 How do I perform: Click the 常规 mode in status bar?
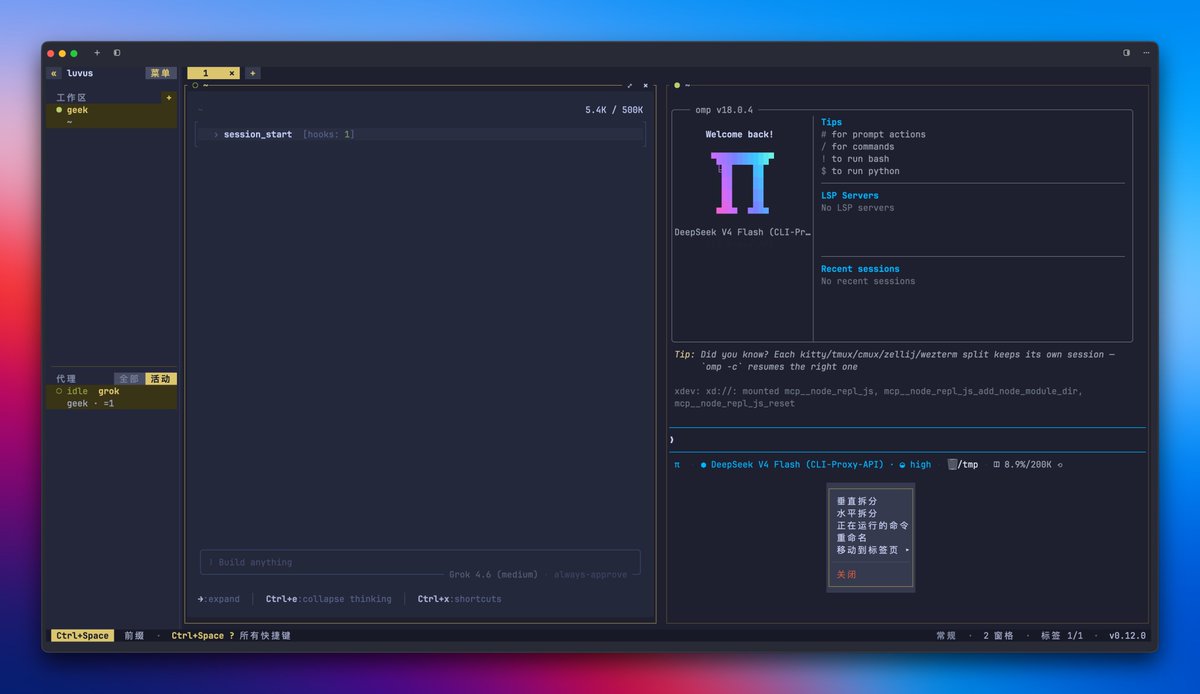(x=946, y=636)
